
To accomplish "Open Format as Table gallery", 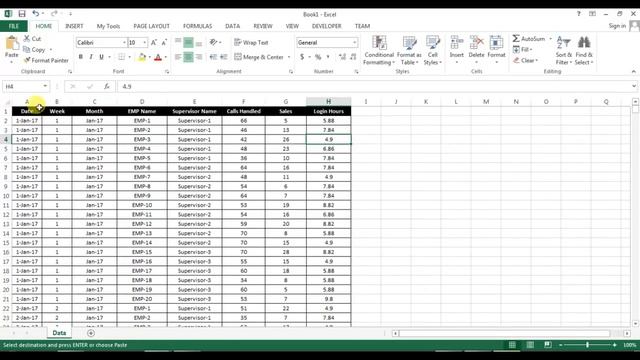I will (409, 50).
